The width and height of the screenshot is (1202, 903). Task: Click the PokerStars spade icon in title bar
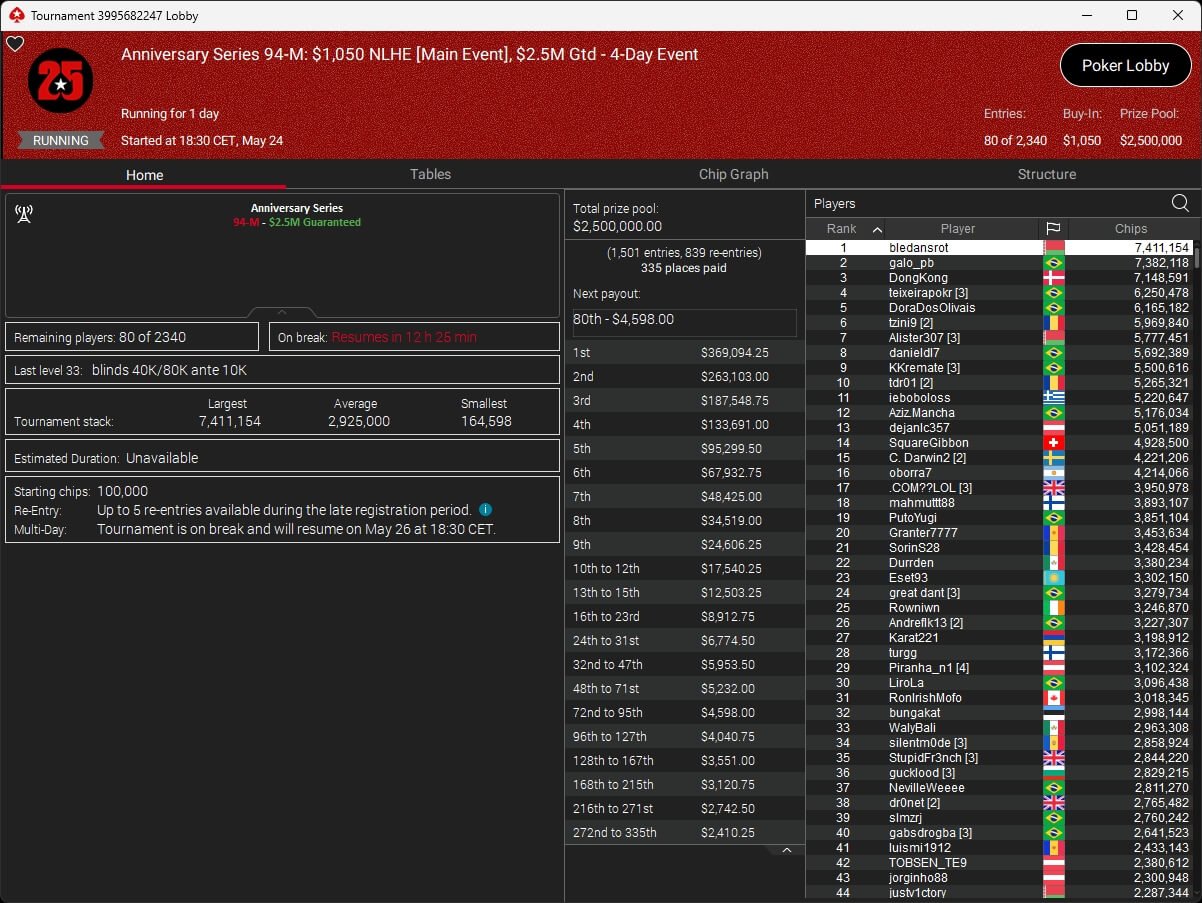(15, 15)
